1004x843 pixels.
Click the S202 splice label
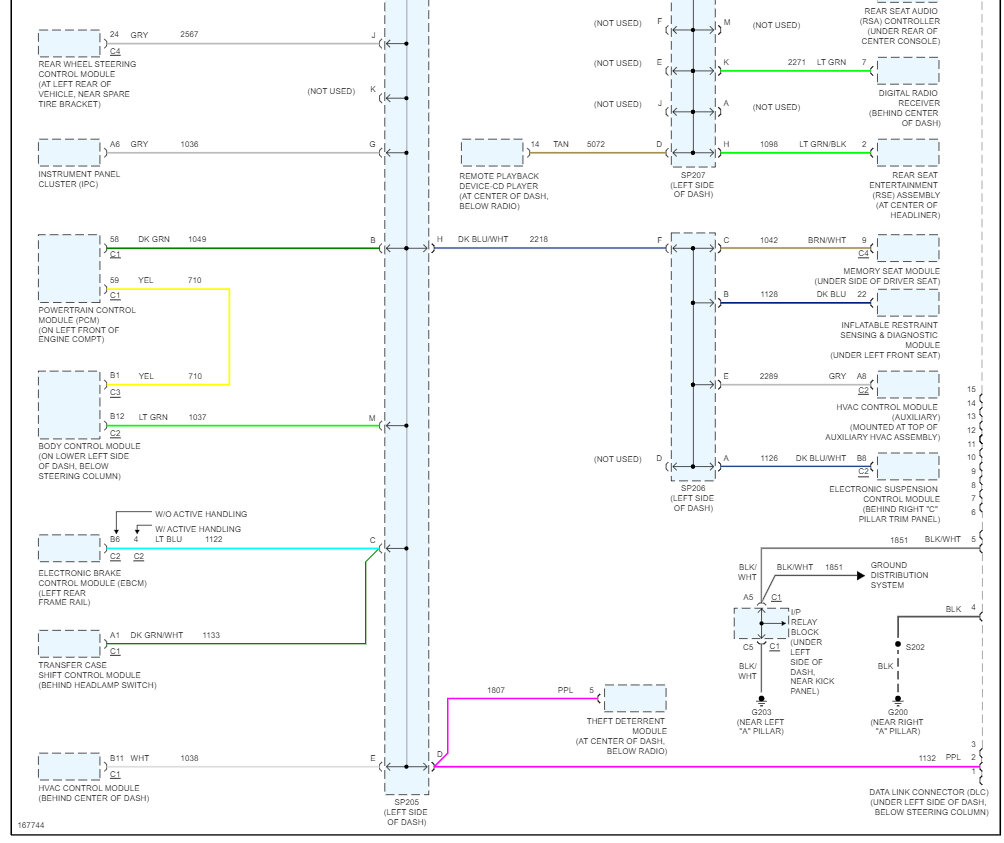click(915, 647)
